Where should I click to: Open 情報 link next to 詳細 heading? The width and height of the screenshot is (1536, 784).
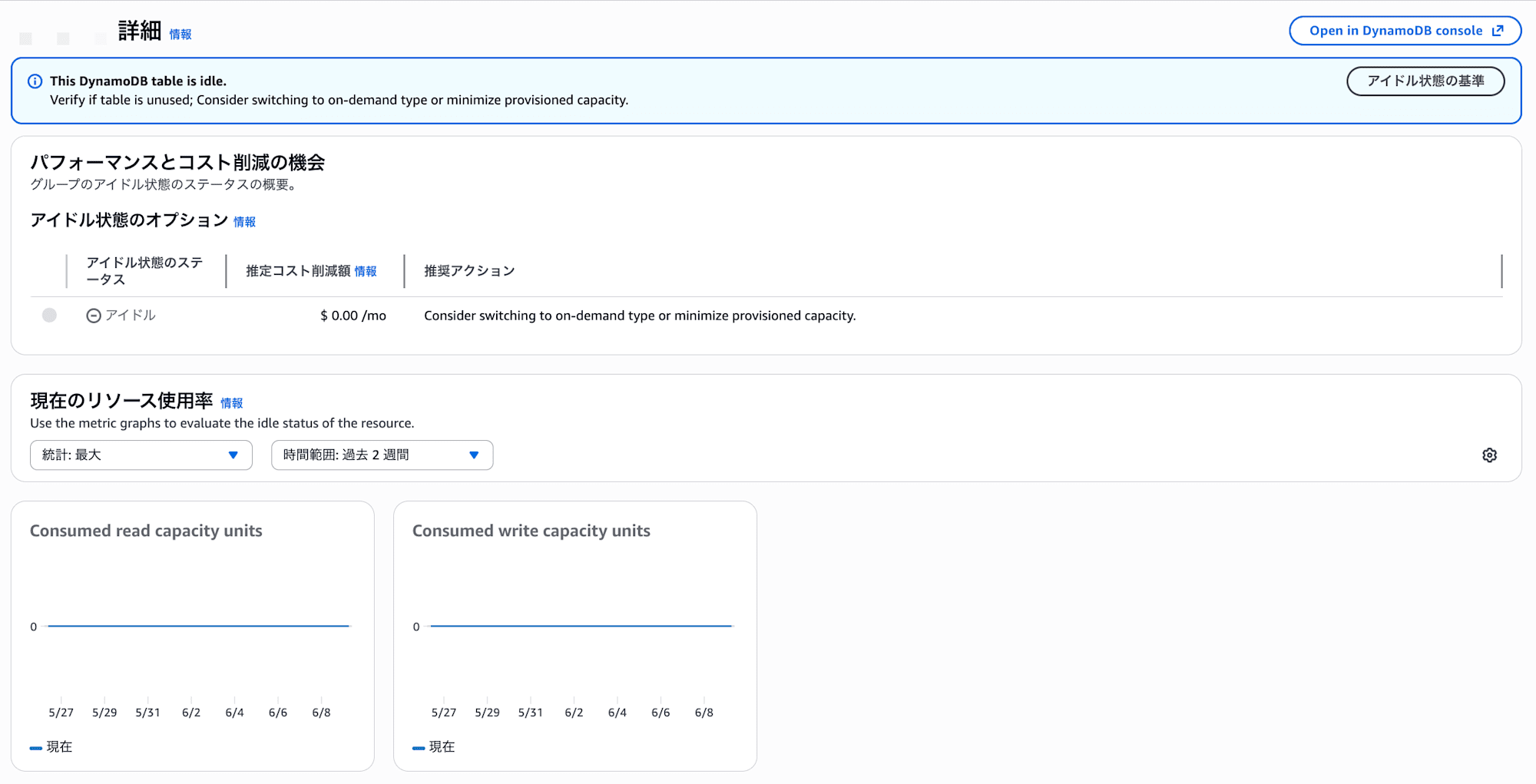coord(180,35)
